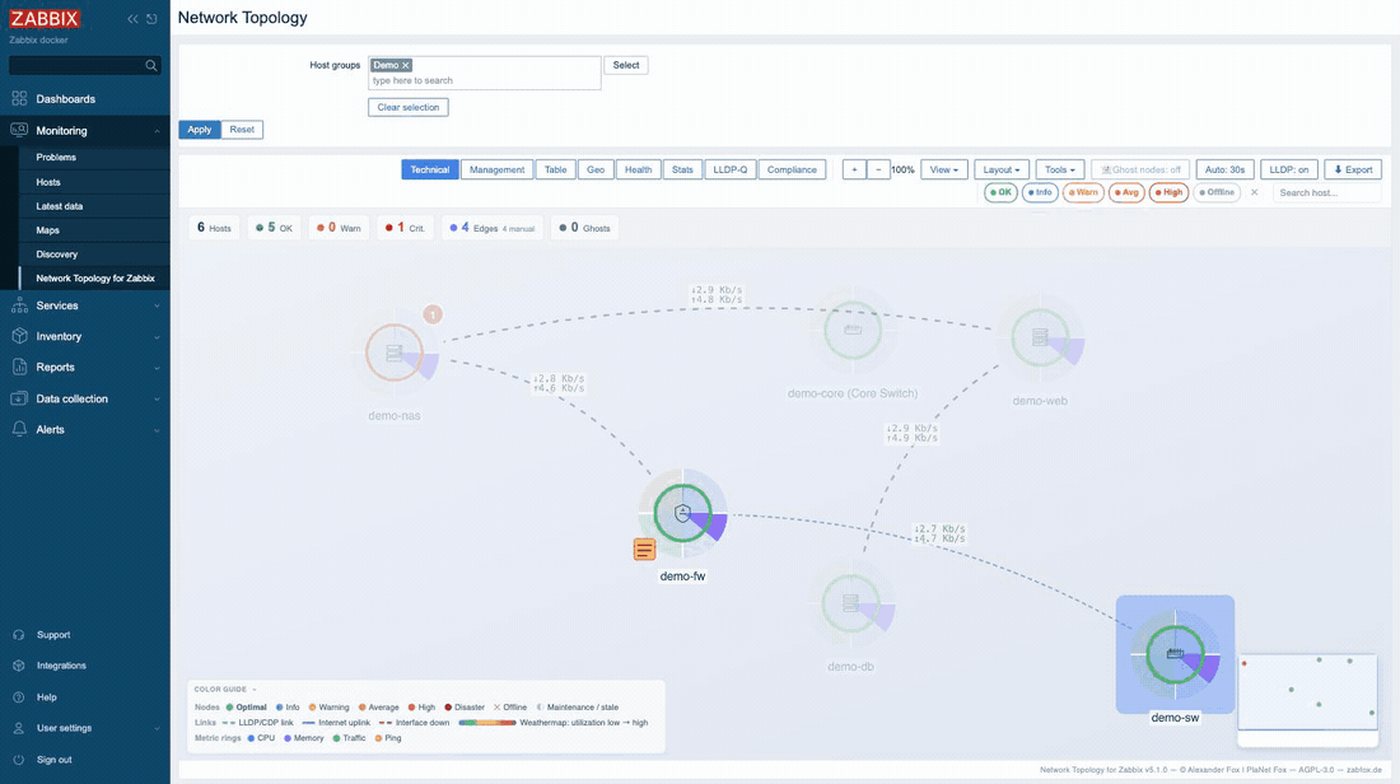This screenshot has height=784, width=1400.
Task: Click the sidebar search magnifier icon
Action: tap(151, 65)
